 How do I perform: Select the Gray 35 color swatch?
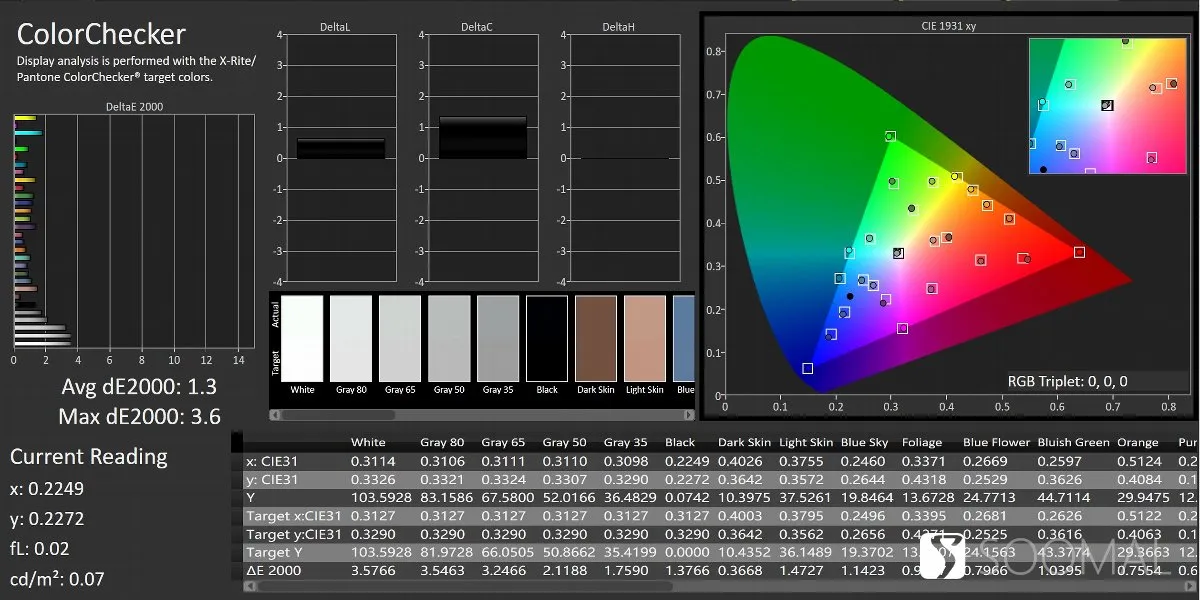tap(498, 337)
